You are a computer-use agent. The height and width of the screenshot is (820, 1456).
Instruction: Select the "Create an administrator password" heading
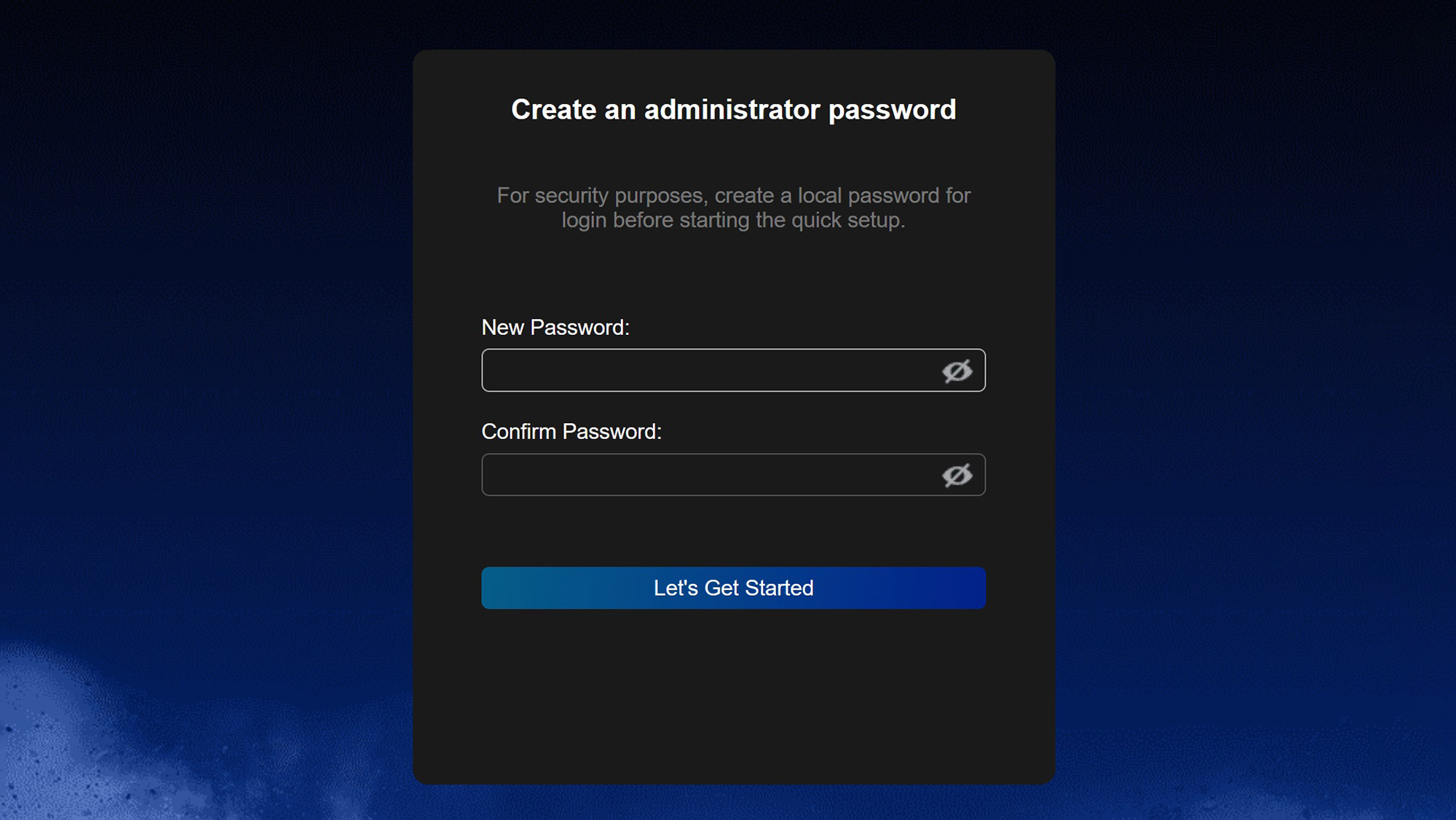click(x=733, y=110)
